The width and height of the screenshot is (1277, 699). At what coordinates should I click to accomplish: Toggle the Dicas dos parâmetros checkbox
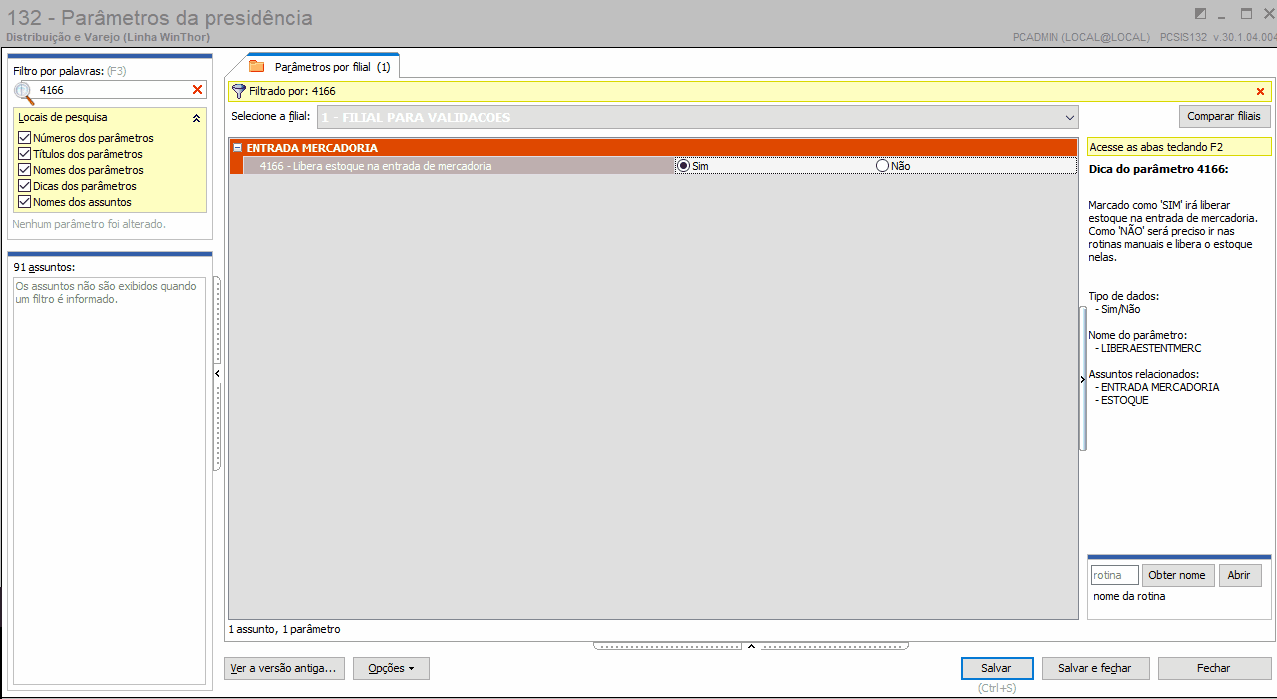click(24, 186)
